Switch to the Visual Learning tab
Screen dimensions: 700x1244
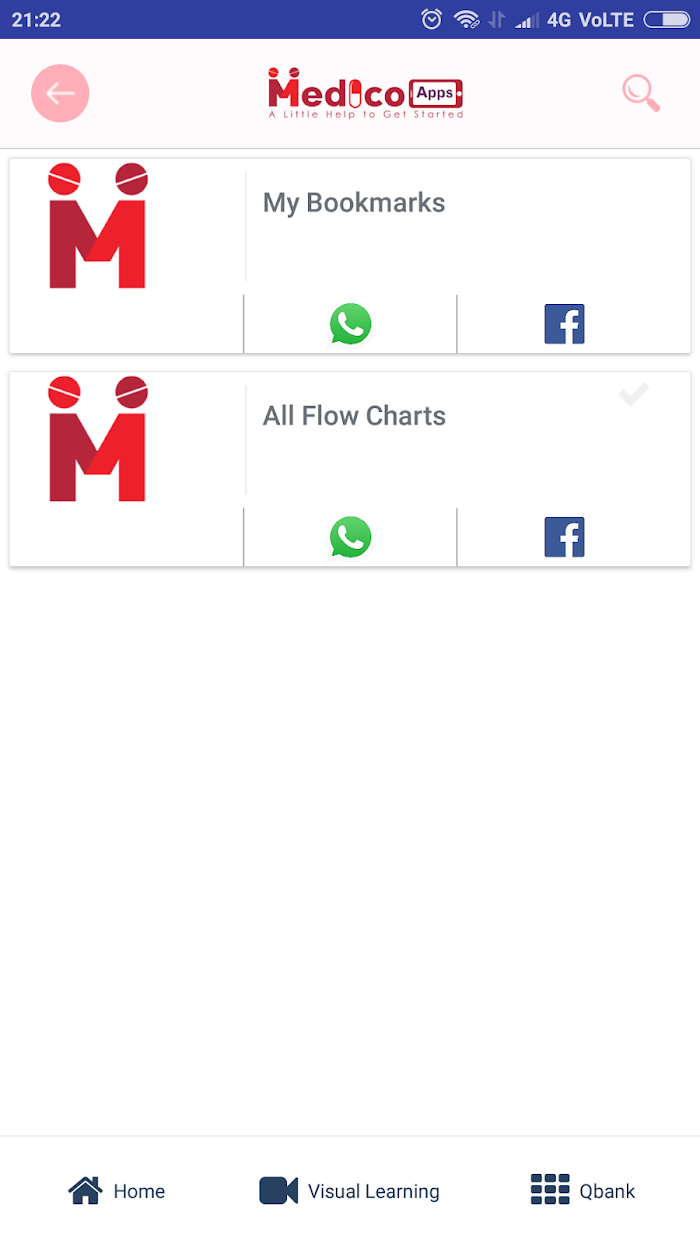pyautogui.click(x=373, y=1191)
